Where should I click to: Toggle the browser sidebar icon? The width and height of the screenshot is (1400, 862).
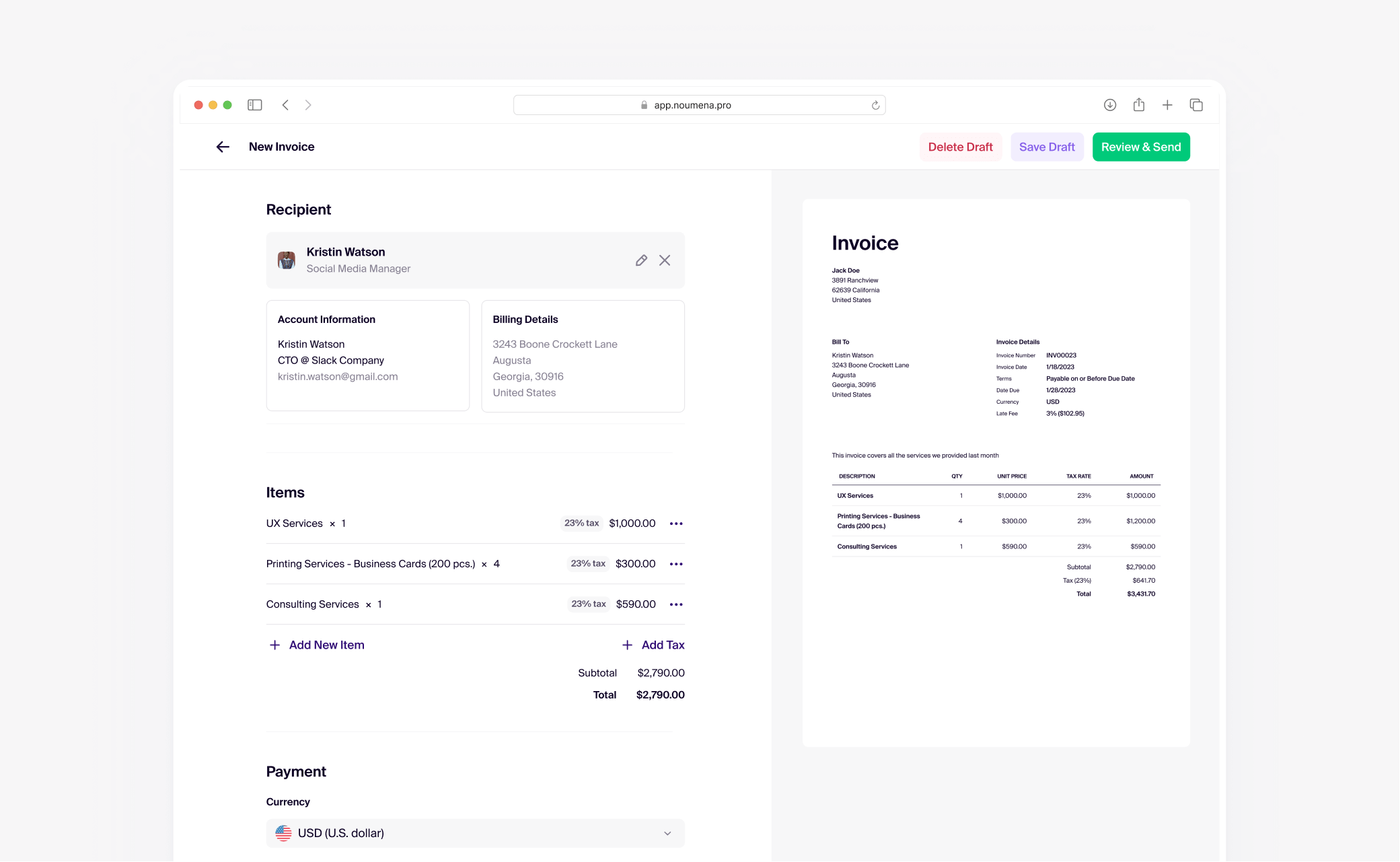pyautogui.click(x=255, y=105)
